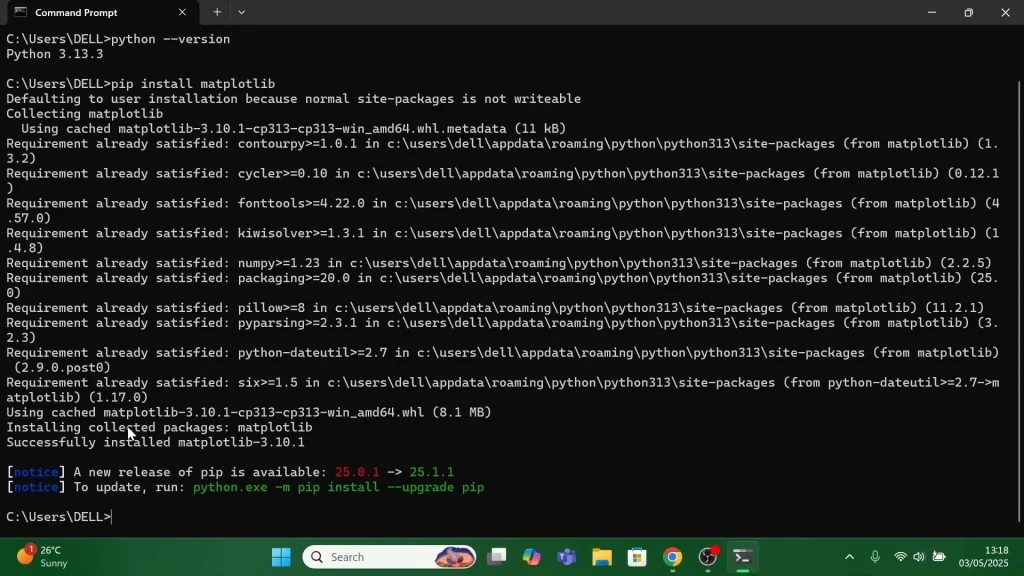
Task: Click the red version '25.0.1' text
Action: click(x=357, y=472)
